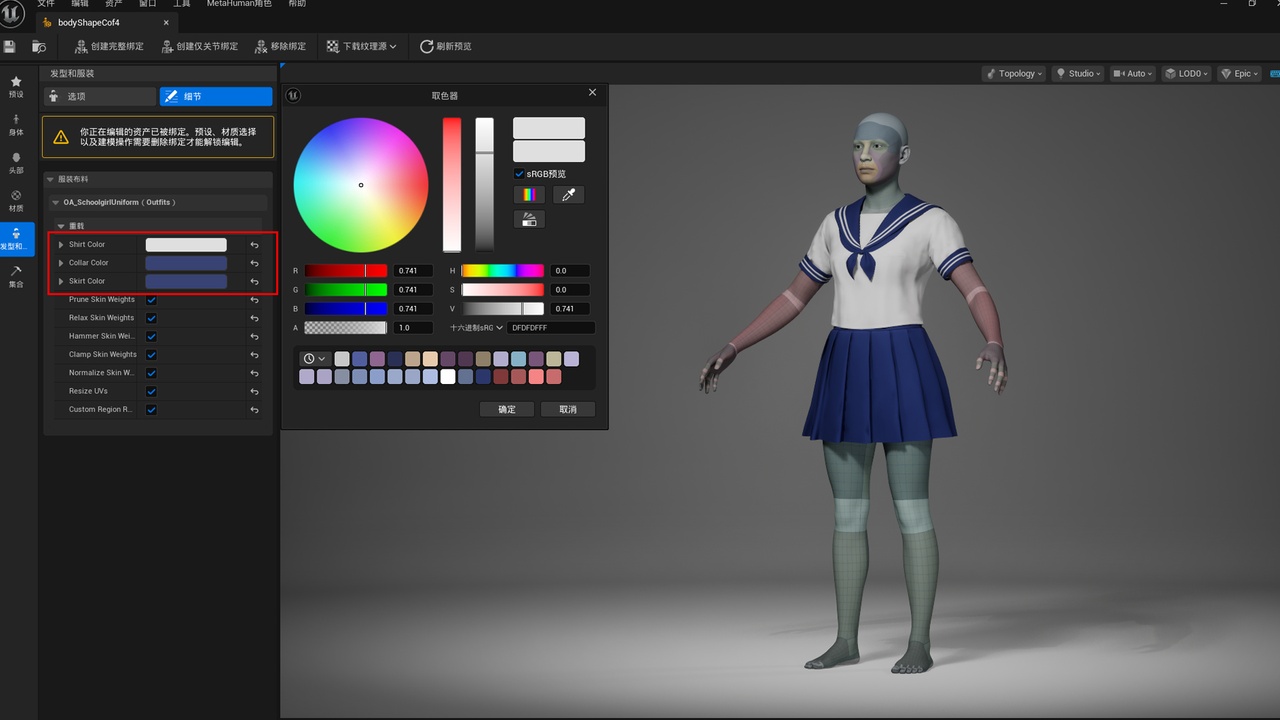The height and width of the screenshot is (720, 1280).
Task: Open the Epic quality dropdown
Action: (x=1238, y=73)
